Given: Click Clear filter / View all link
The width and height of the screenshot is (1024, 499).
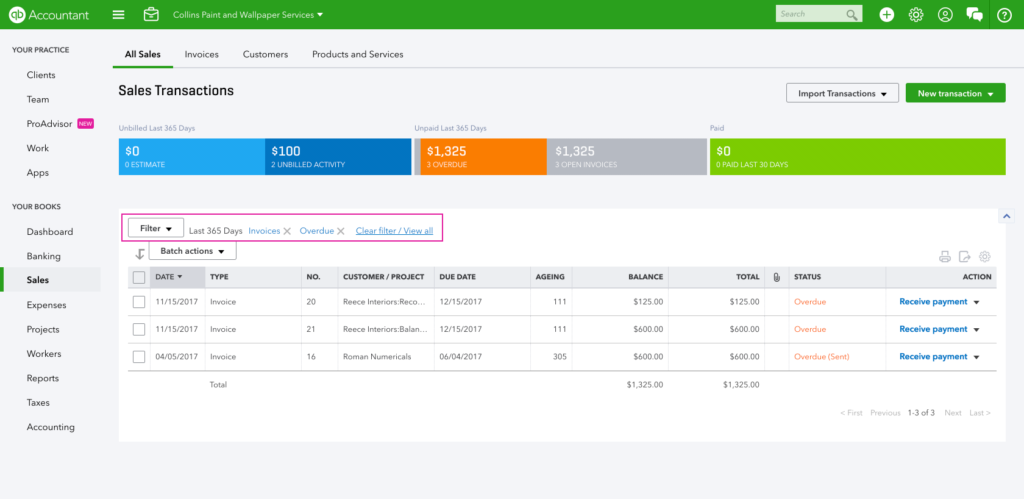Looking at the screenshot, I should pyautogui.click(x=394, y=231).
